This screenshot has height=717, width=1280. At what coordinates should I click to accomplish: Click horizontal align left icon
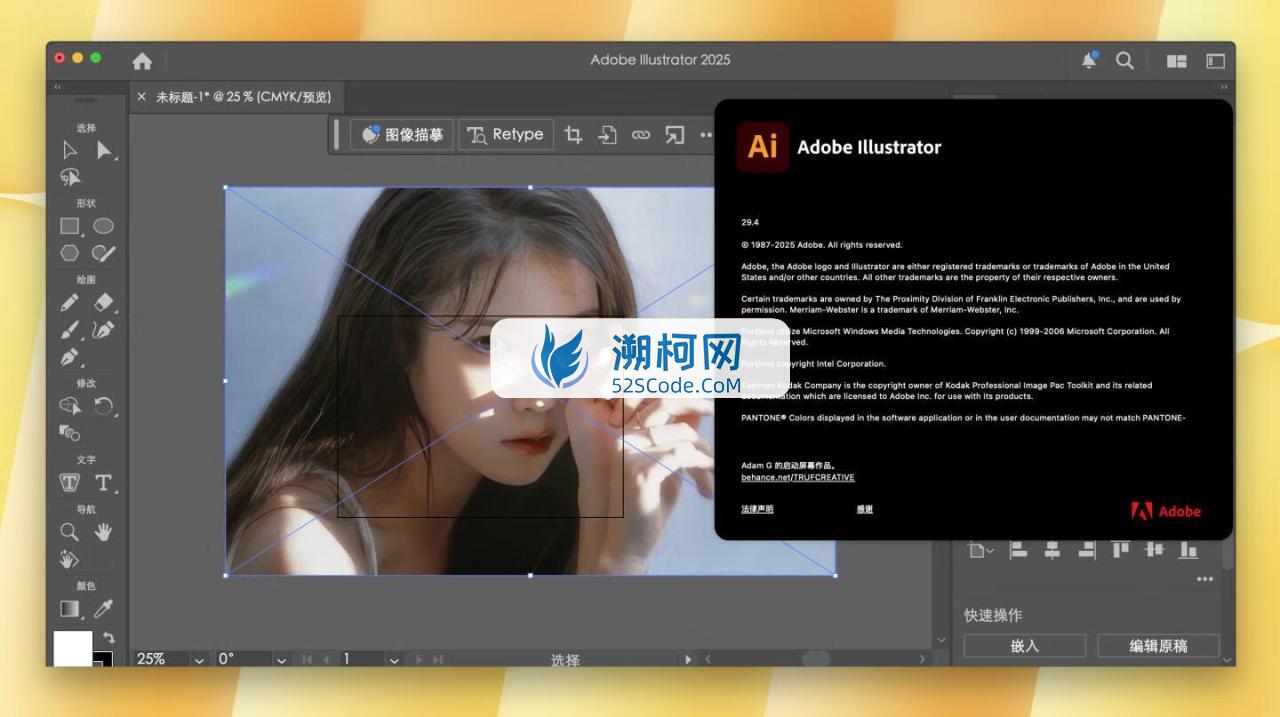1018,549
